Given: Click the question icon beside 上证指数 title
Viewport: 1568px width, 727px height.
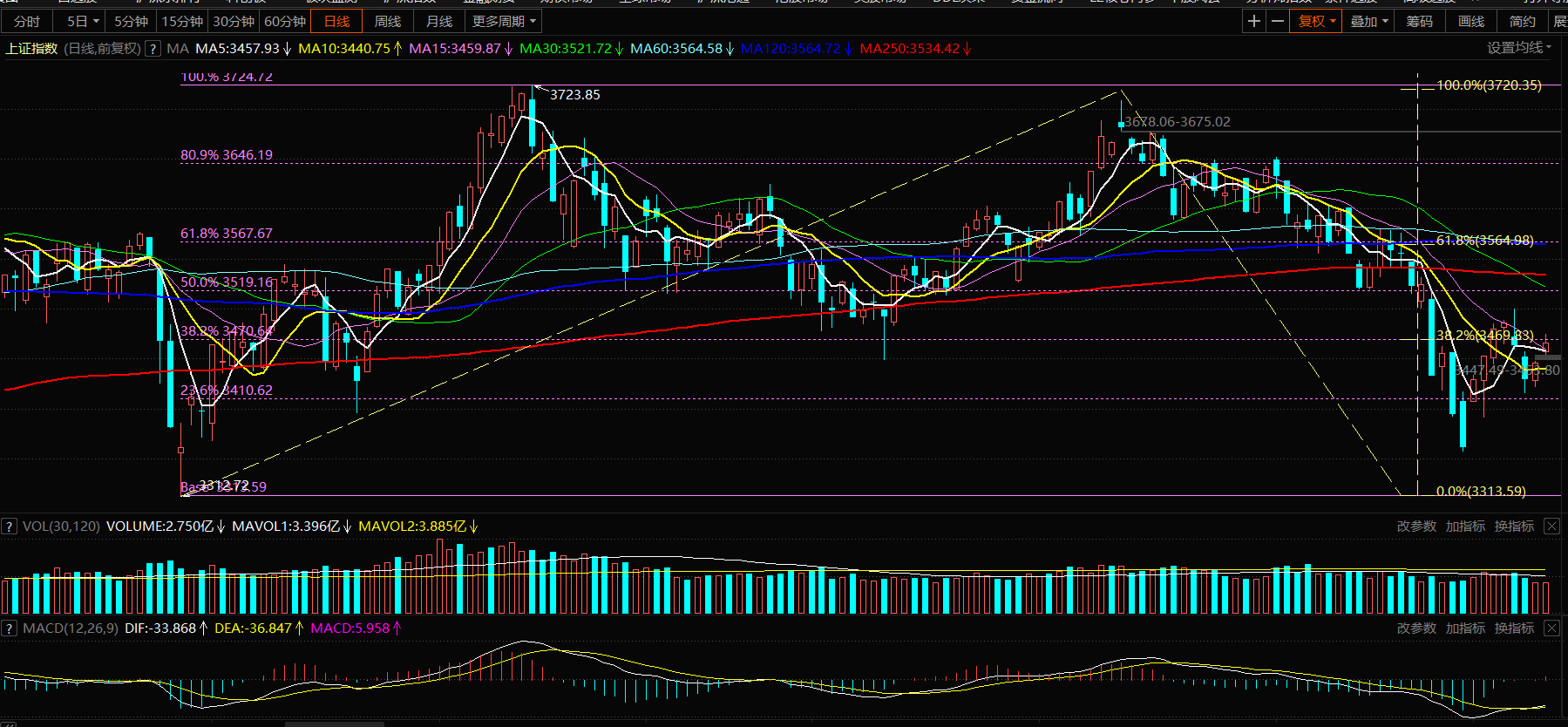Looking at the screenshot, I should (153, 49).
